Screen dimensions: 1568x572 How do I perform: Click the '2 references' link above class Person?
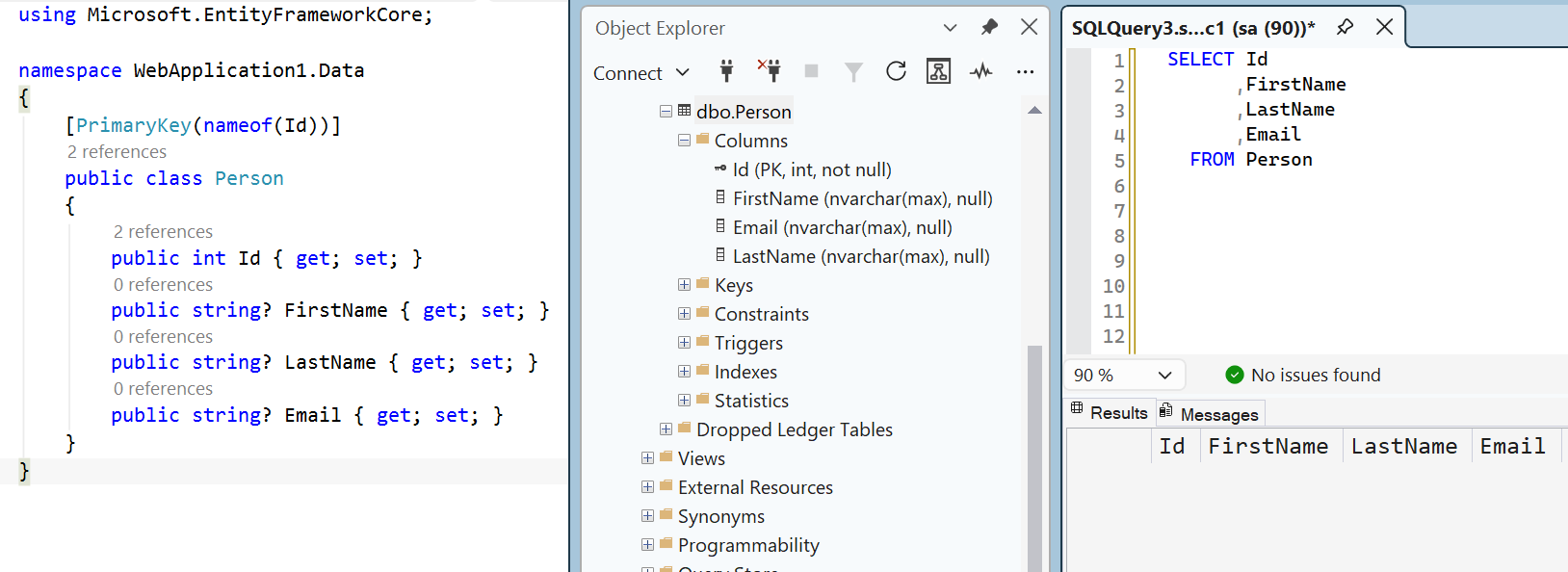117,152
